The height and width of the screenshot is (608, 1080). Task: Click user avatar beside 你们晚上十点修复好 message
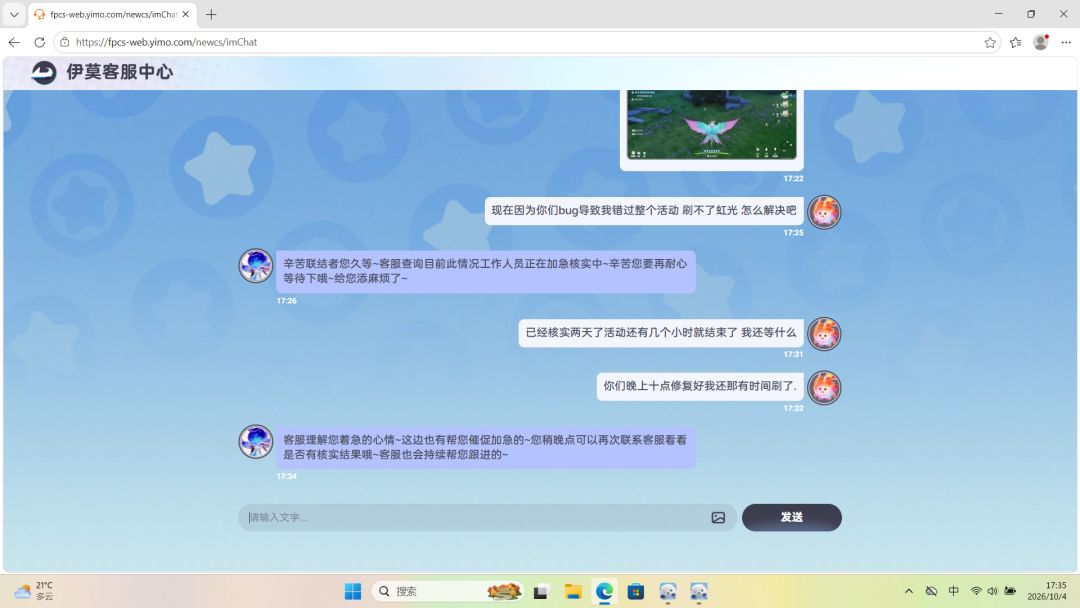[824, 388]
